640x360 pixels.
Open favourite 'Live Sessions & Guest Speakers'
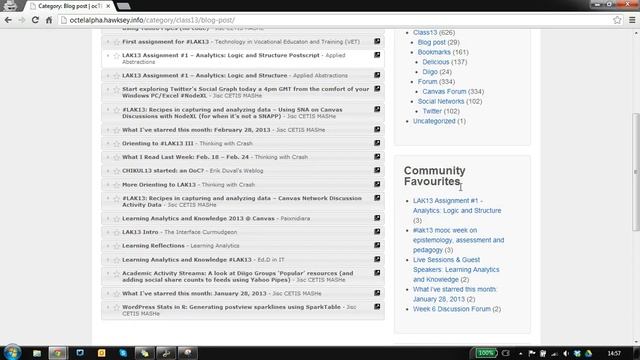point(456,269)
